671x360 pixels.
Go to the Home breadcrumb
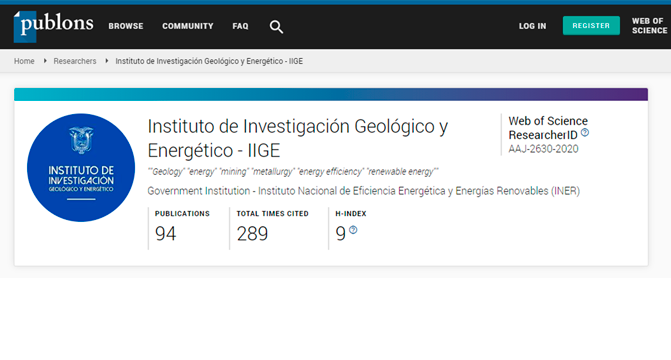click(x=24, y=61)
